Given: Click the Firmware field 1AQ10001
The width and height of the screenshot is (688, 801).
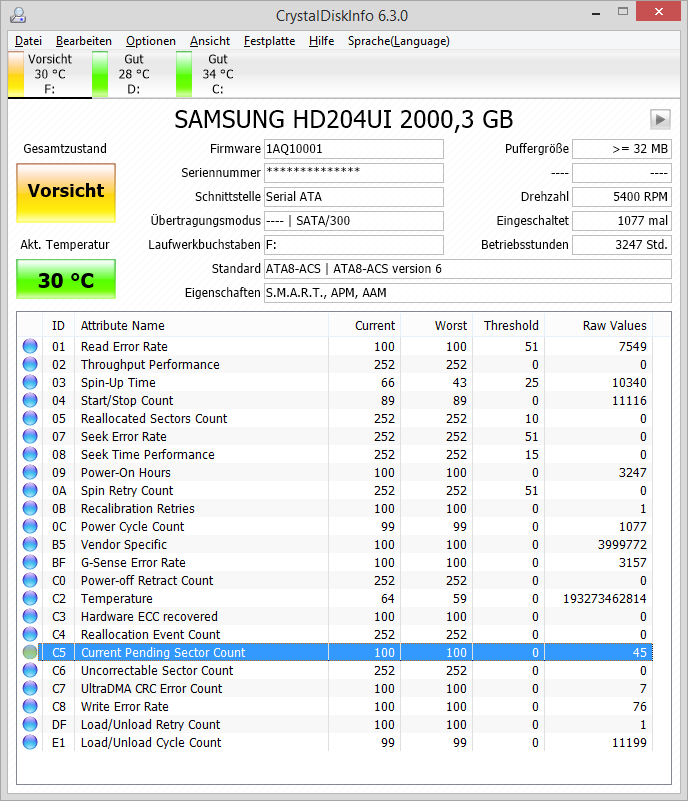Looking at the screenshot, I should click(x=353, y=149).
